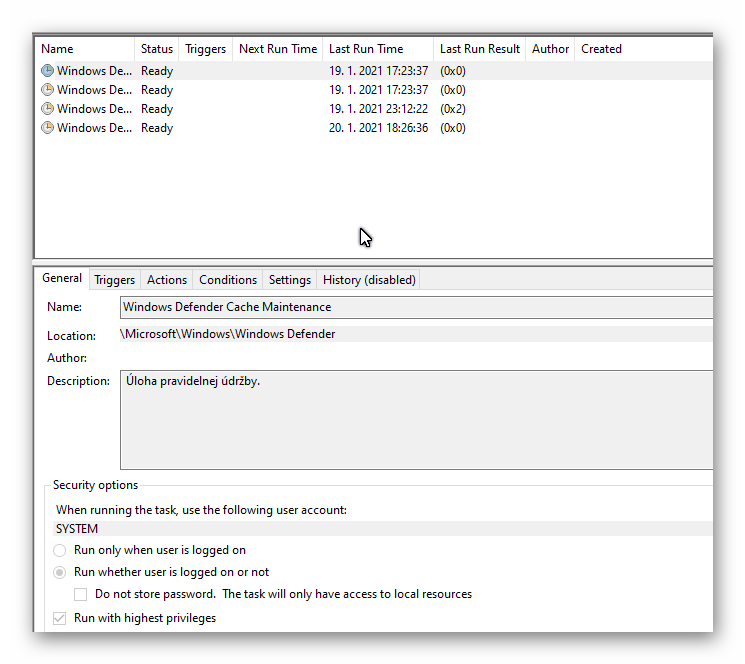The height and width of the screenshot is (664, 745).
Task: Sort by the Triggers column header
Action: (205, 49)
